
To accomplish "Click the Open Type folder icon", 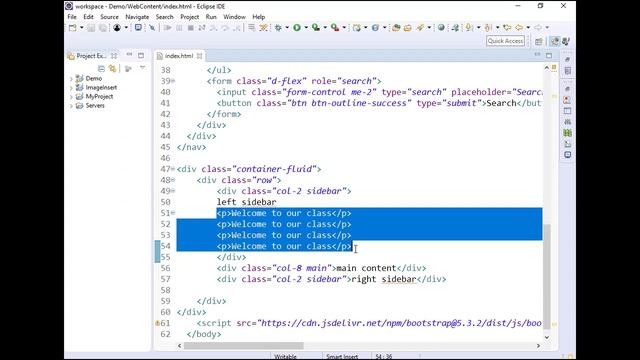I will [x=396, y=28].
